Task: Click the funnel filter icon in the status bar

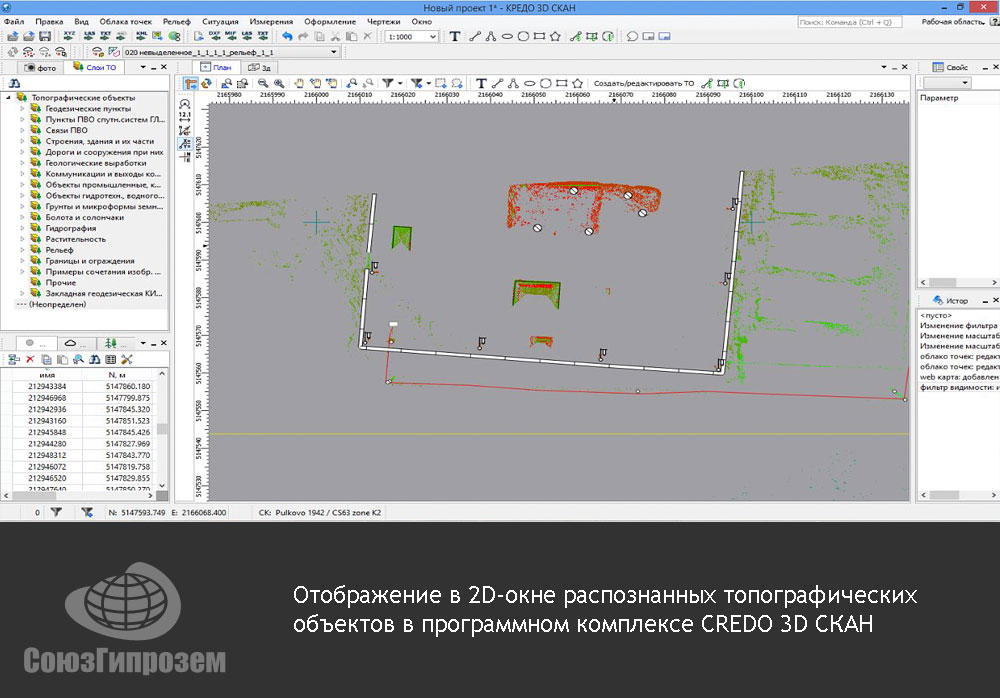Action: click(x=56, y=512)
